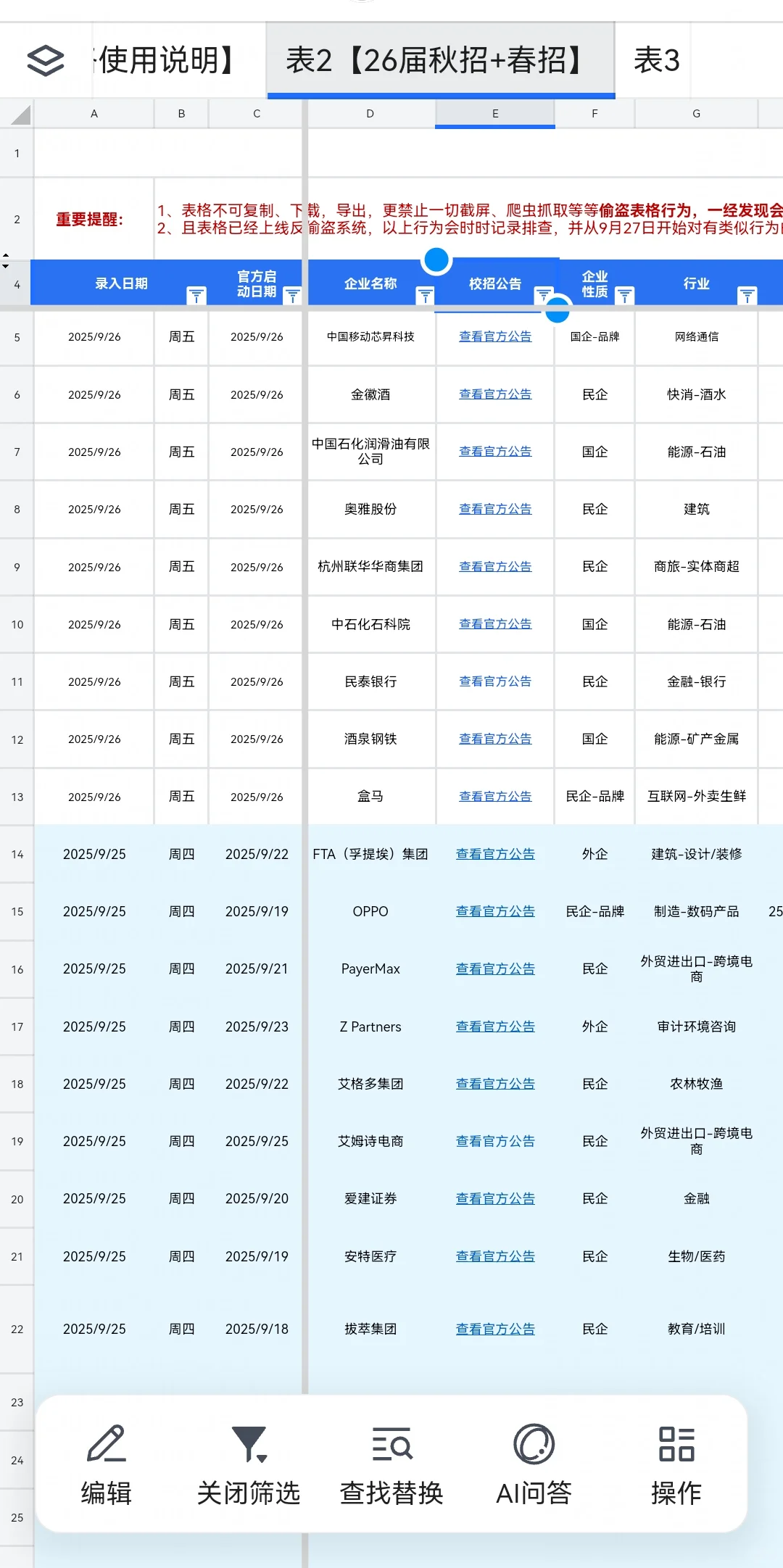Select the 农林牧渔 cell

coord(697,1084)
